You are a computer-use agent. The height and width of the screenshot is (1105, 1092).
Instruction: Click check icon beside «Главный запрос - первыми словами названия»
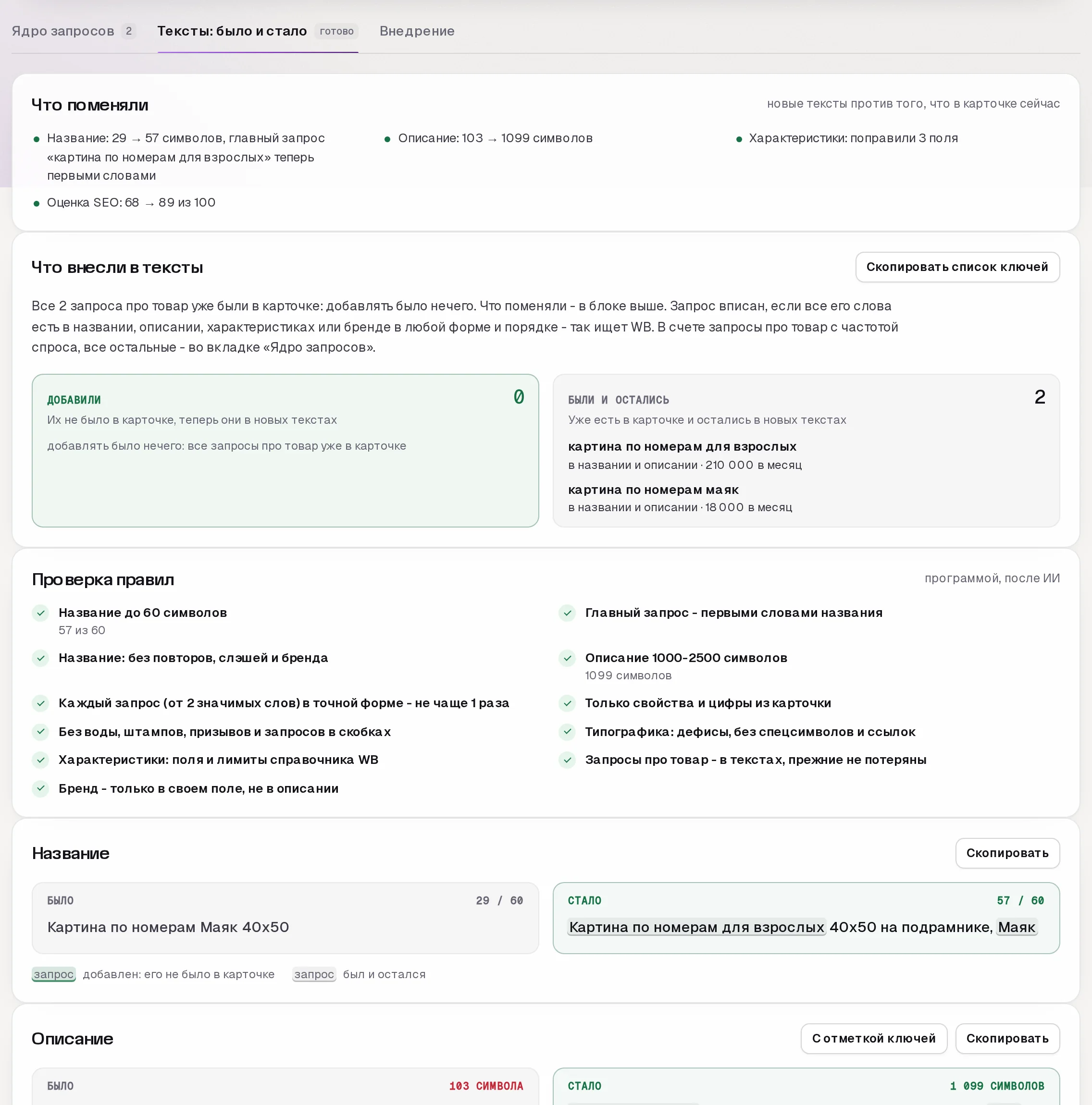click(x=567, y=613)
